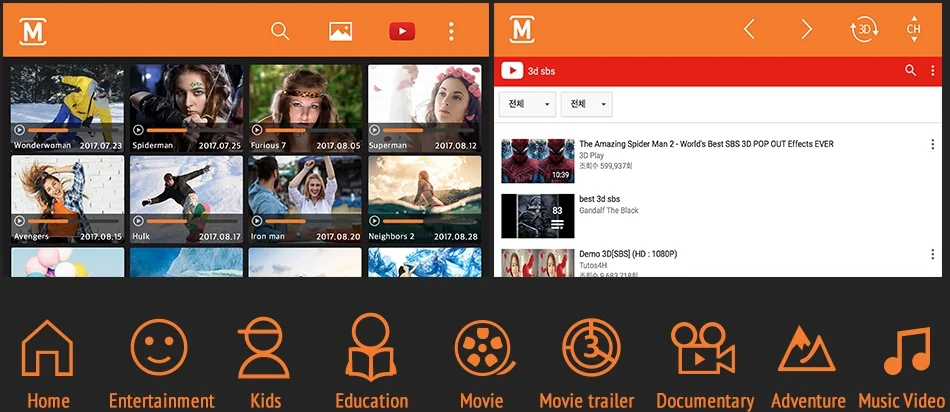Image resolution: width=950 pixels, height=412 pixels.
Task: Open the best 3d sbs playlist thumbnail
Action: point(537,216)
